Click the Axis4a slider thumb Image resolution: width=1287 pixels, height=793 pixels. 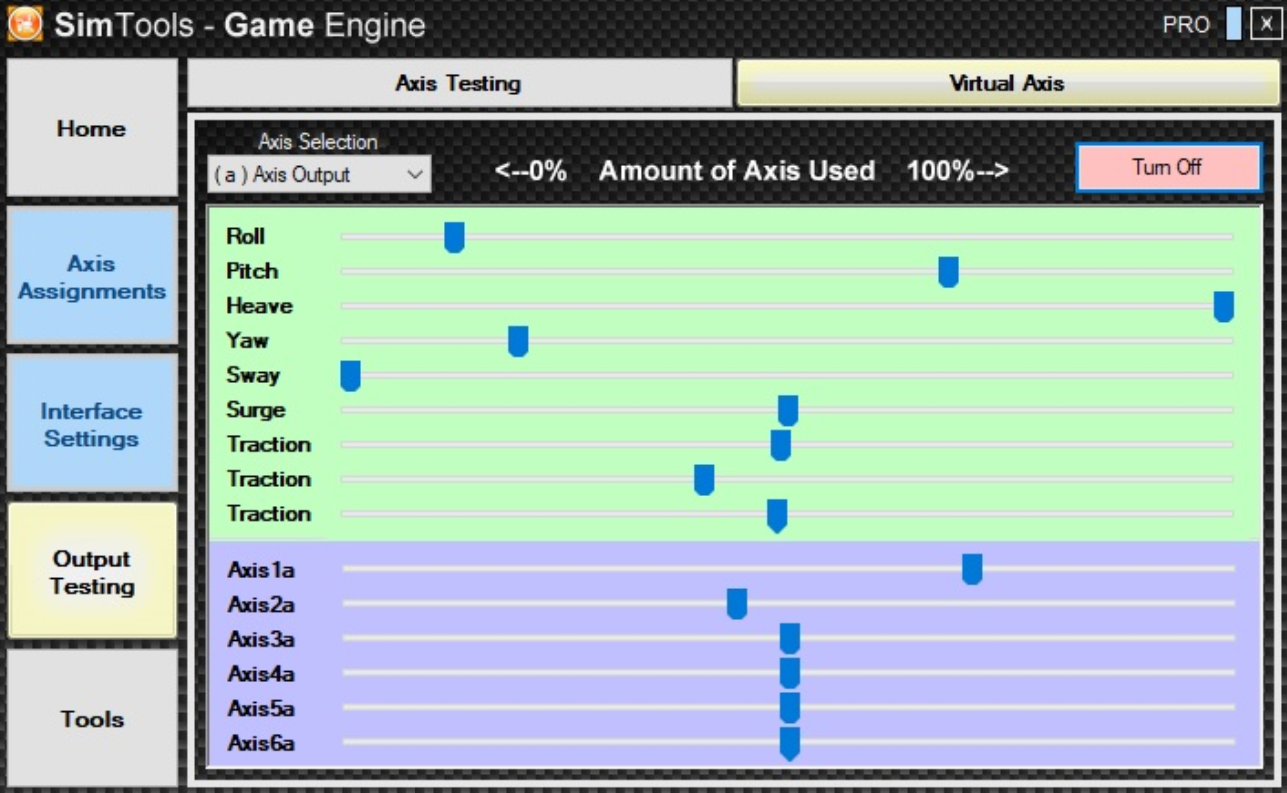(x=790, y=673)
